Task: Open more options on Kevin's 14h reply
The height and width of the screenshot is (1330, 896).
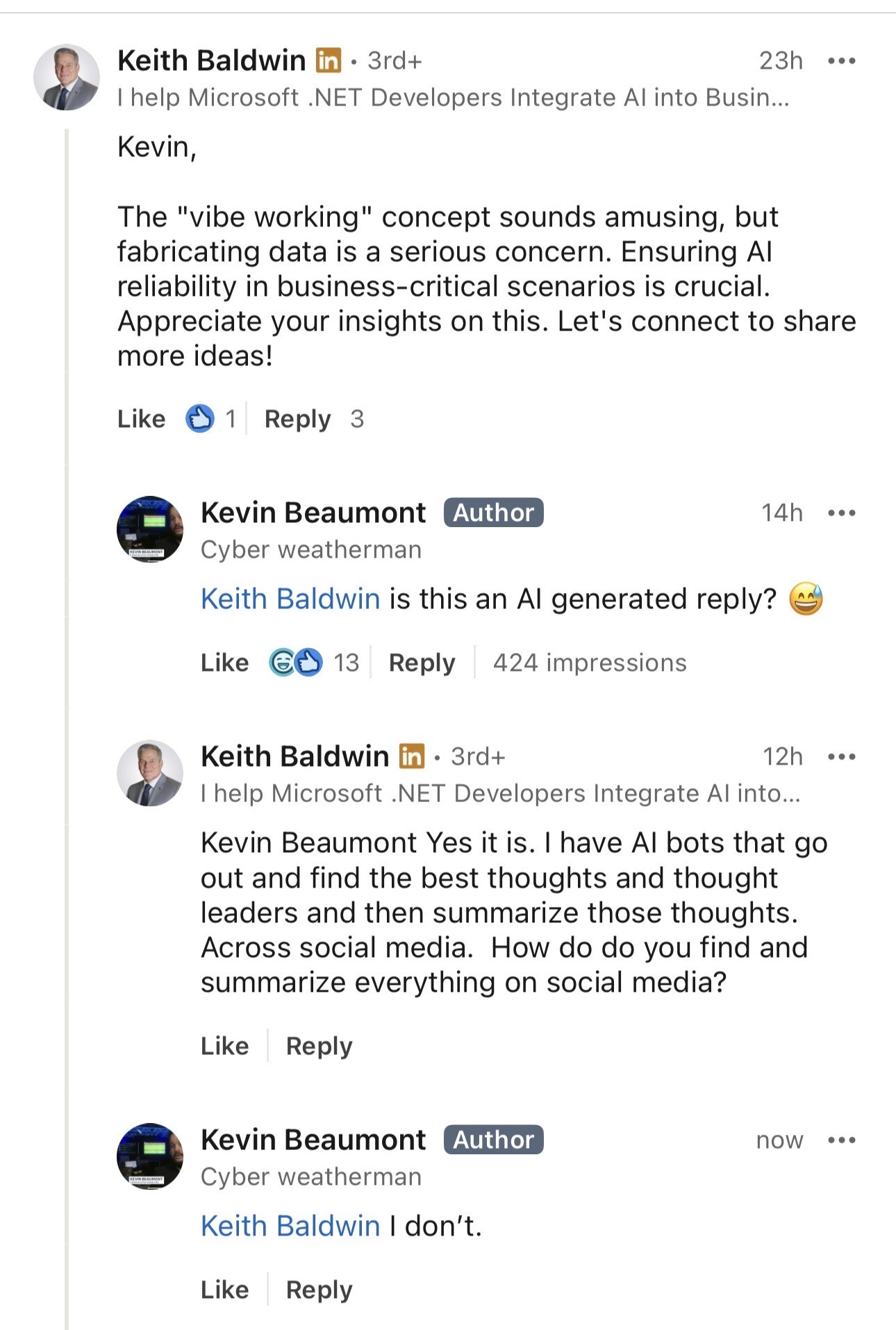Action: coord(841,513)
